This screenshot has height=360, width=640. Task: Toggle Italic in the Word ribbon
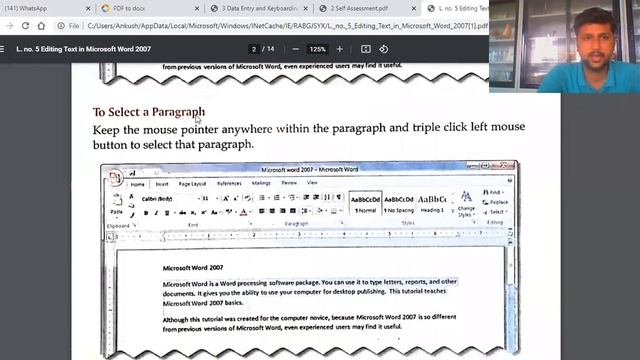(x=156, y=213)
